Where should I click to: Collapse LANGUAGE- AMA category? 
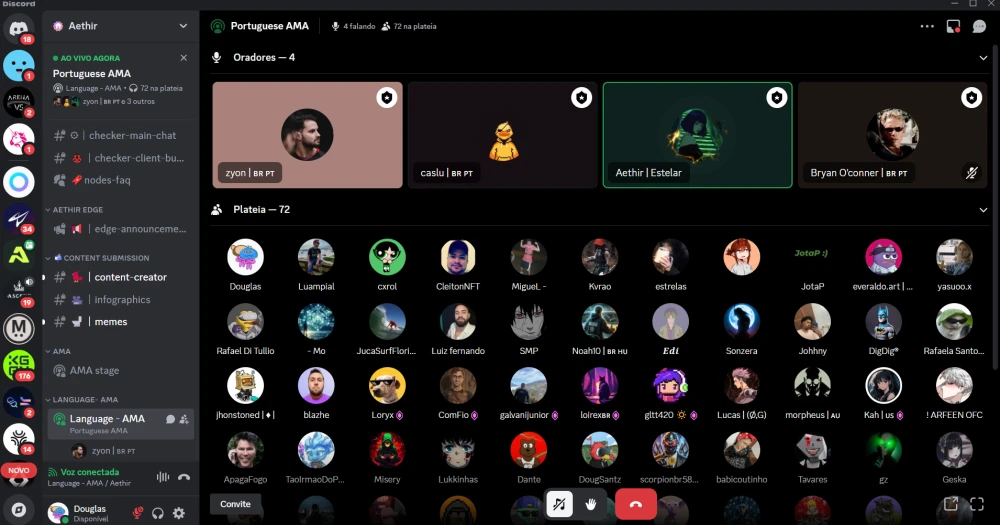pos(82,399)
